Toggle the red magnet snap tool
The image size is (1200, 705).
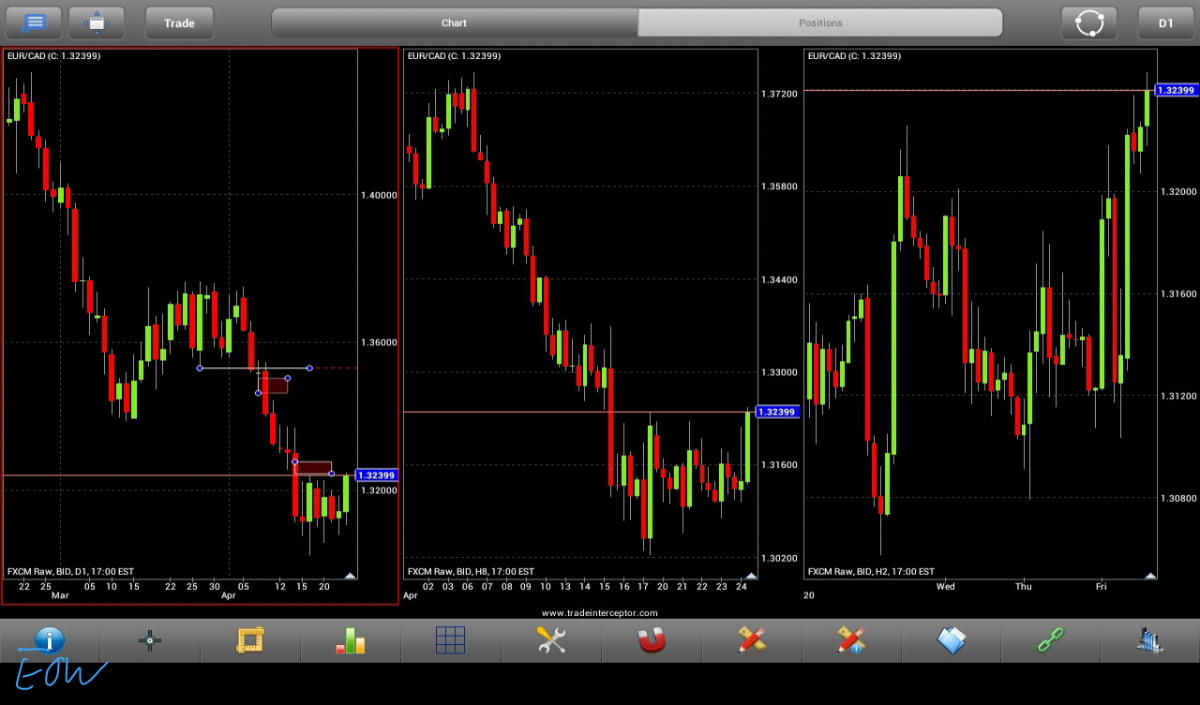651,640
